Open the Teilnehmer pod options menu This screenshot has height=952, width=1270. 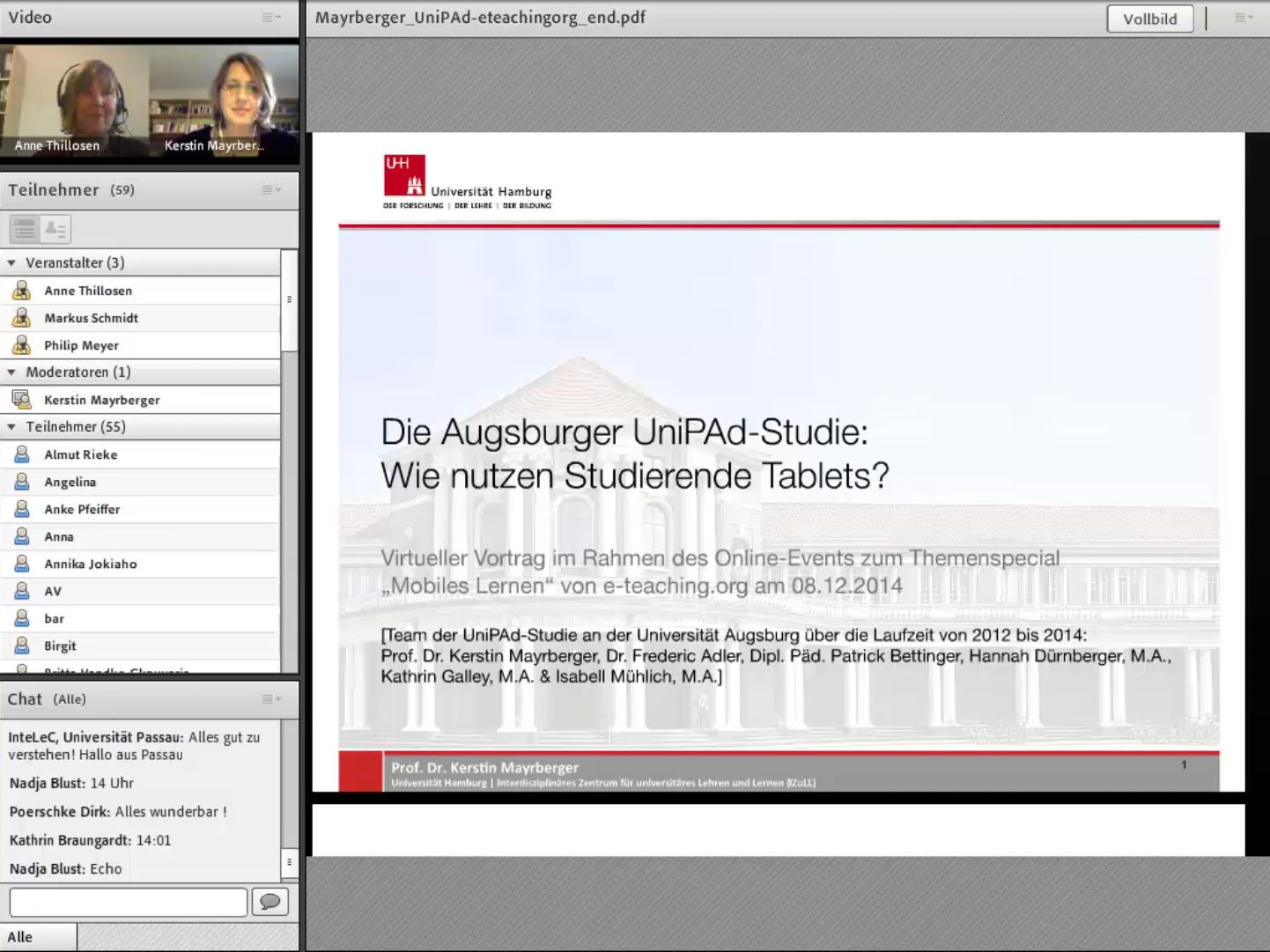point(271,189)
